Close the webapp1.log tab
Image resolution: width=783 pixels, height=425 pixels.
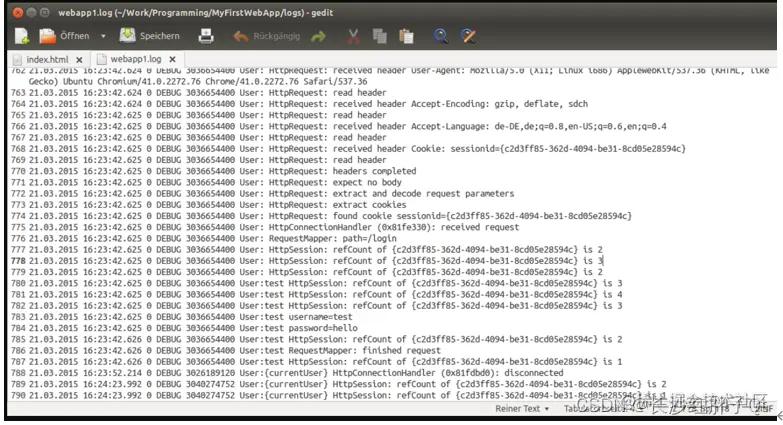172,59
